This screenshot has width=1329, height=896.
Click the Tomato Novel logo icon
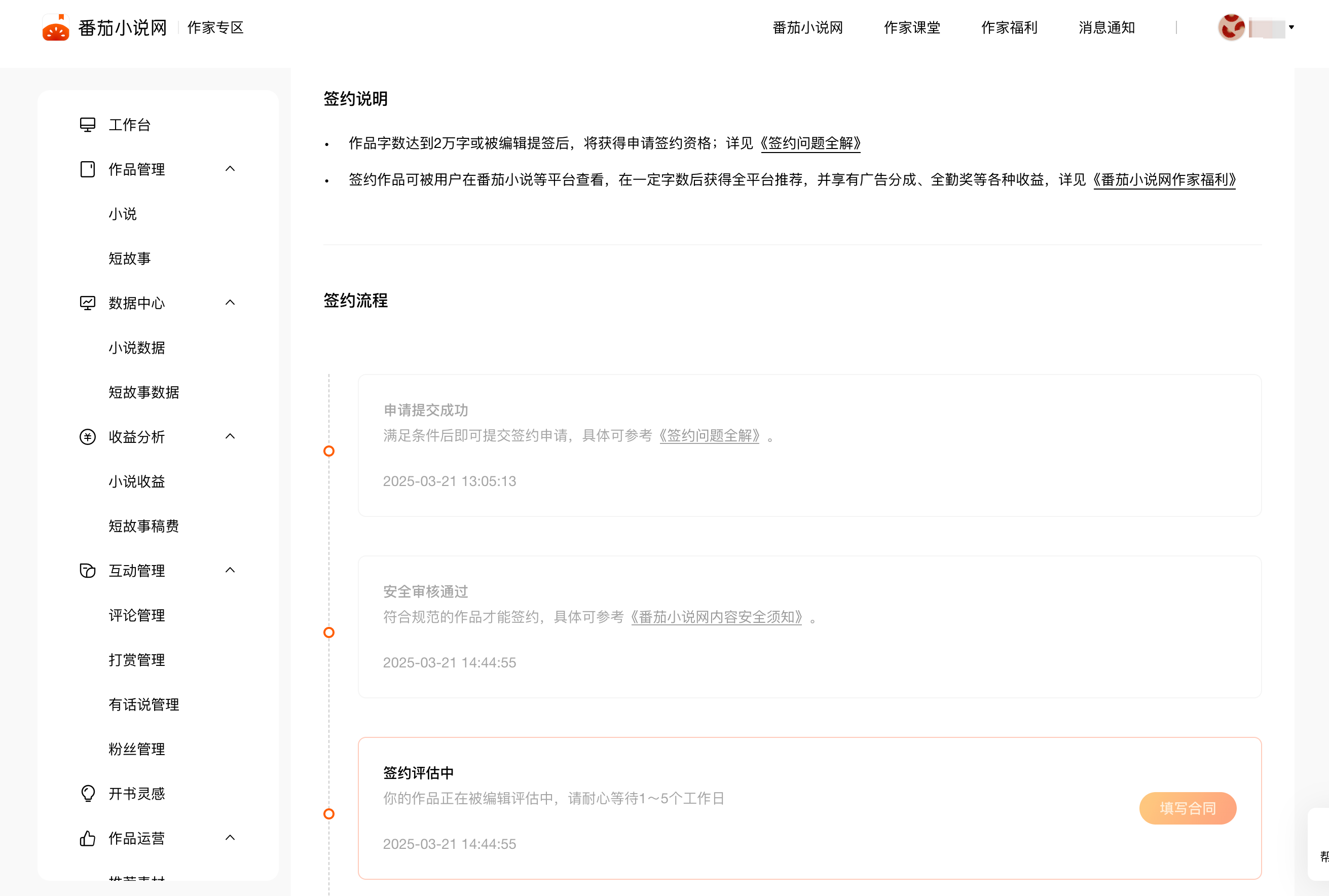[55, 27]
